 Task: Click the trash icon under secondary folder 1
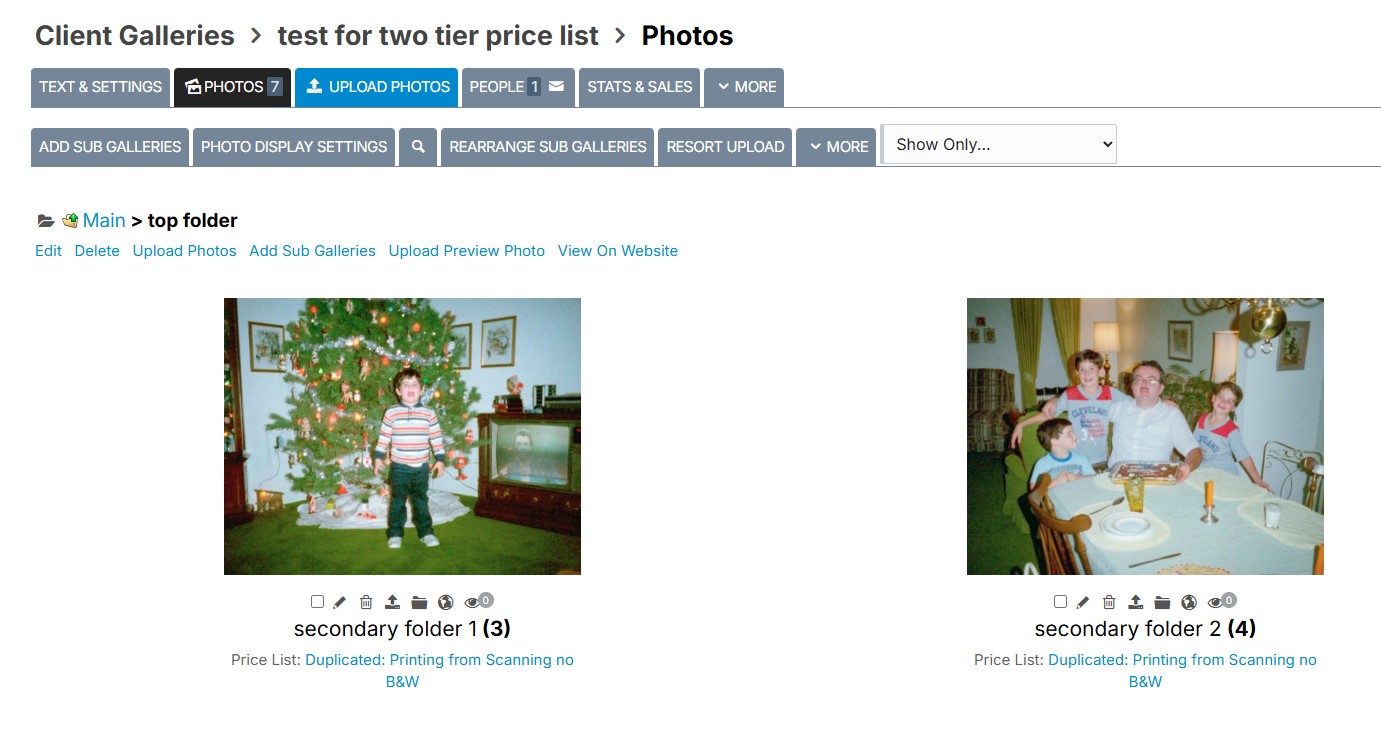(x=366, y=602)
